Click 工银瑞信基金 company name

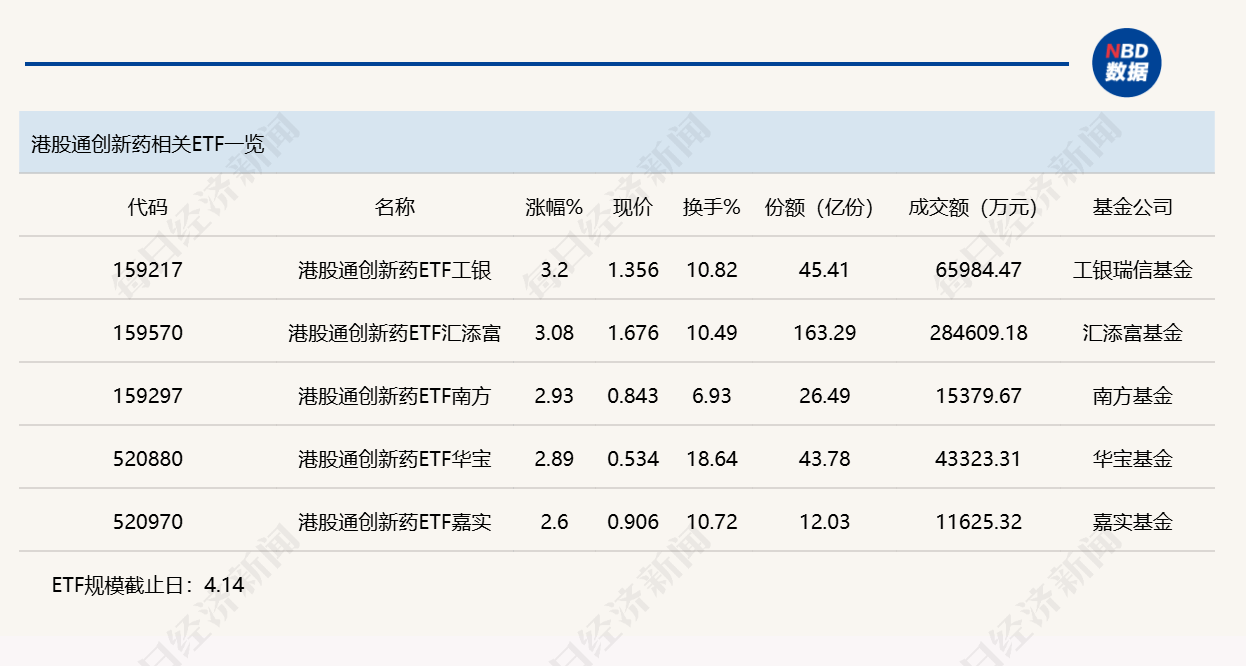1132,269
